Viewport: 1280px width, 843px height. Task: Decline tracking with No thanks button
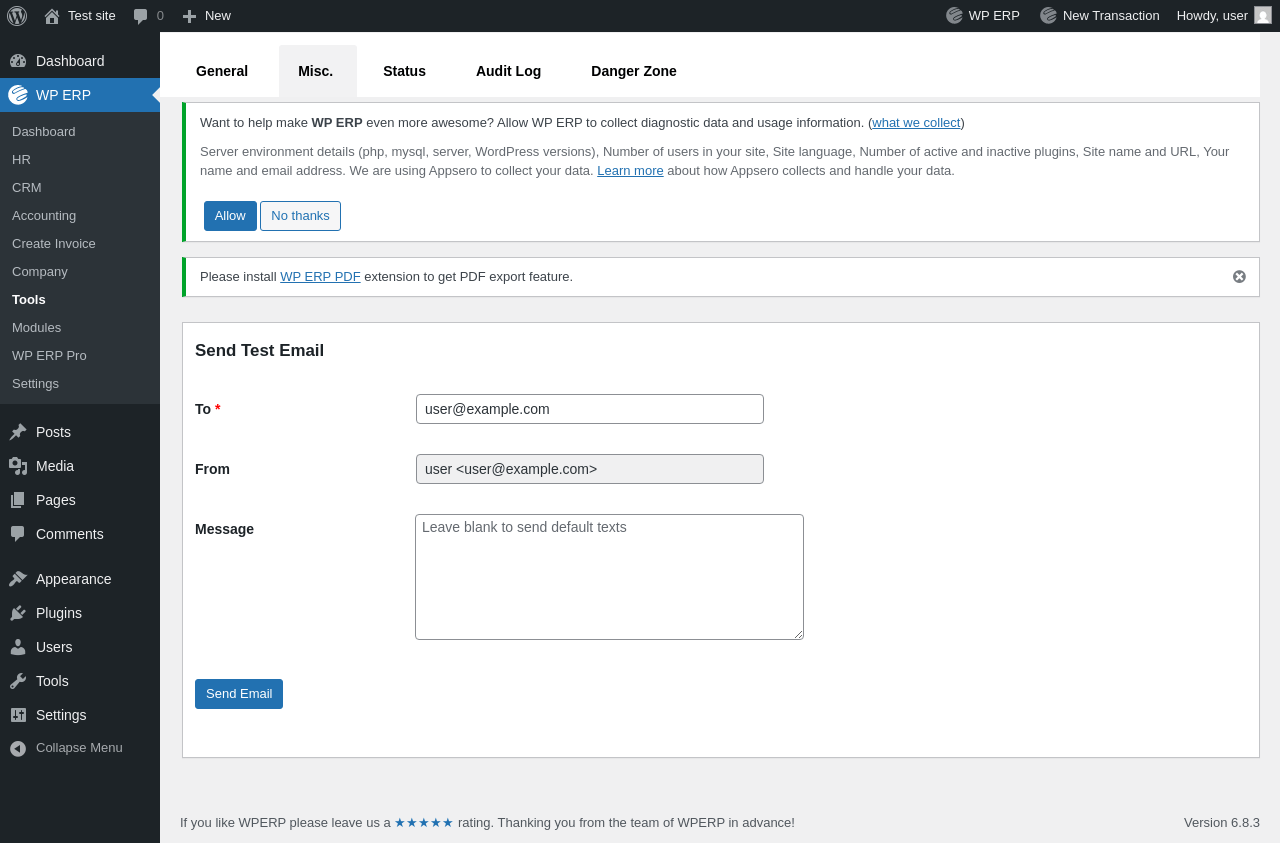[x=300, y=216]
